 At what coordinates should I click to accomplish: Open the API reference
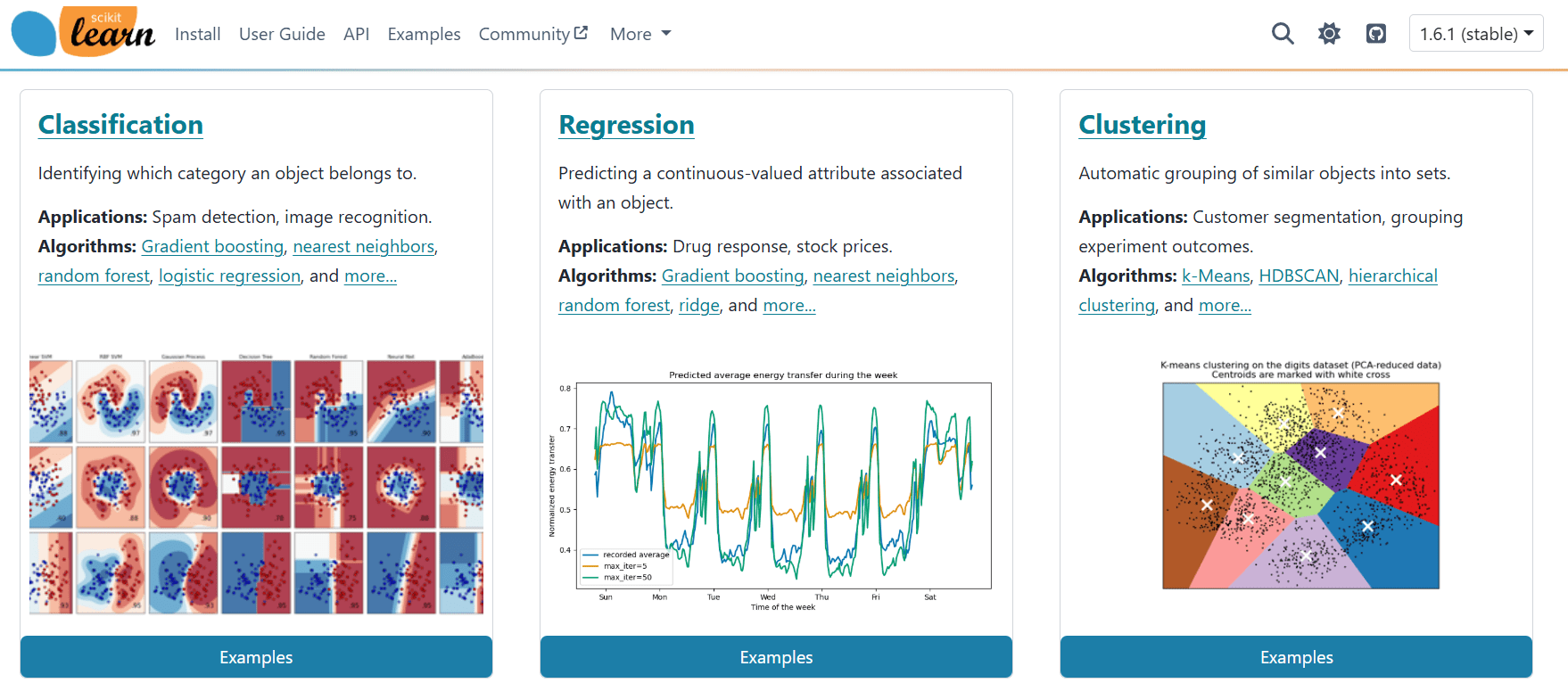[x=356, y=34]
